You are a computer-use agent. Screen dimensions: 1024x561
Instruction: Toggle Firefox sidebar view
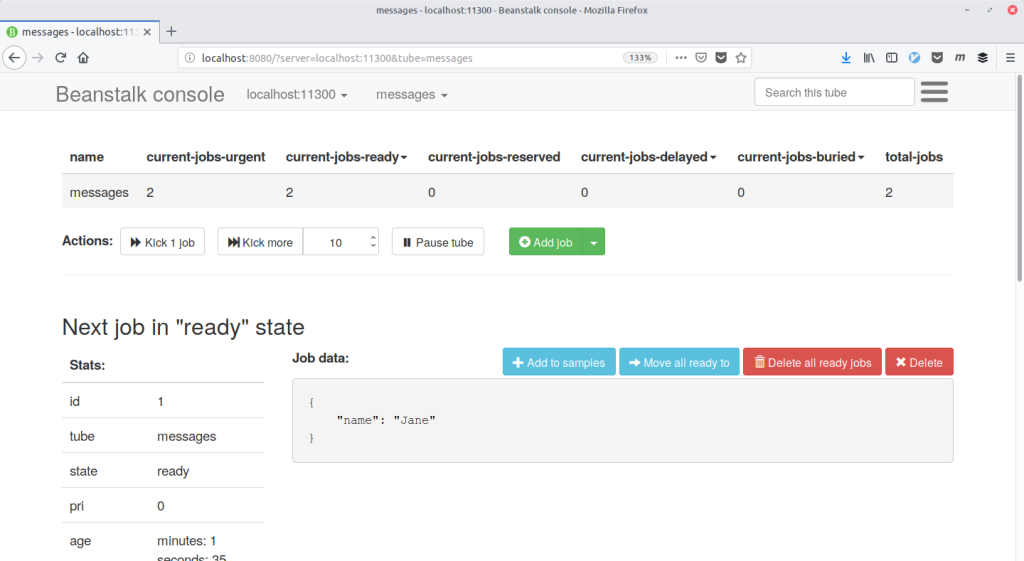pos(891,57)
